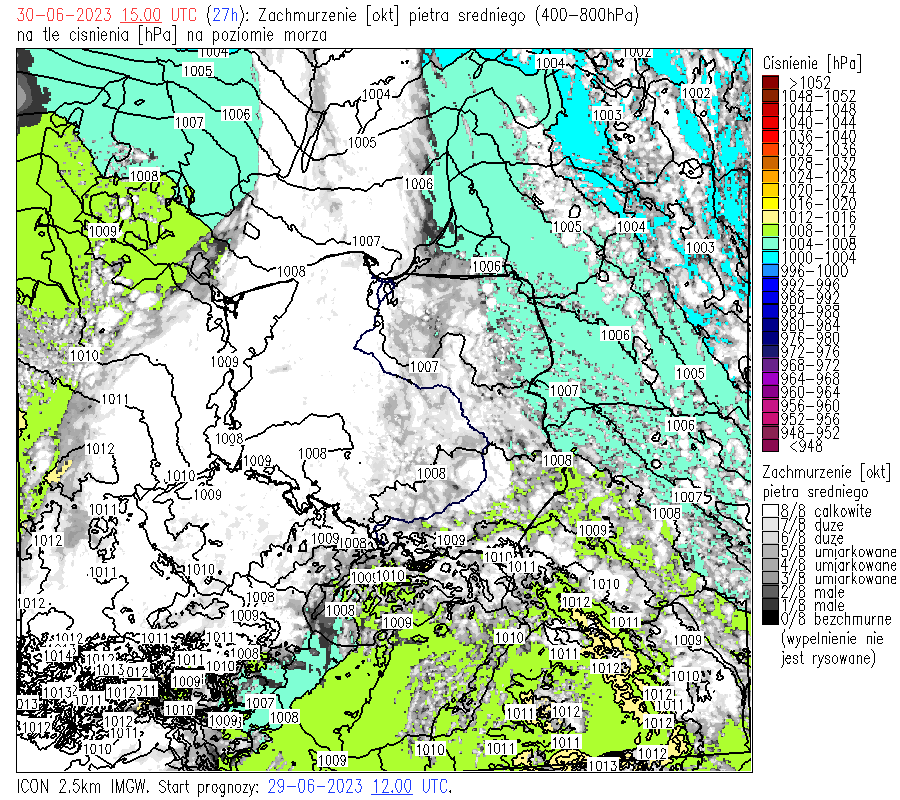Screen dimensions: 900x800
Task: Click the 1004-1008 hPa aquamarine swatch
Action: pyautogui.click(x=770, y=244)
